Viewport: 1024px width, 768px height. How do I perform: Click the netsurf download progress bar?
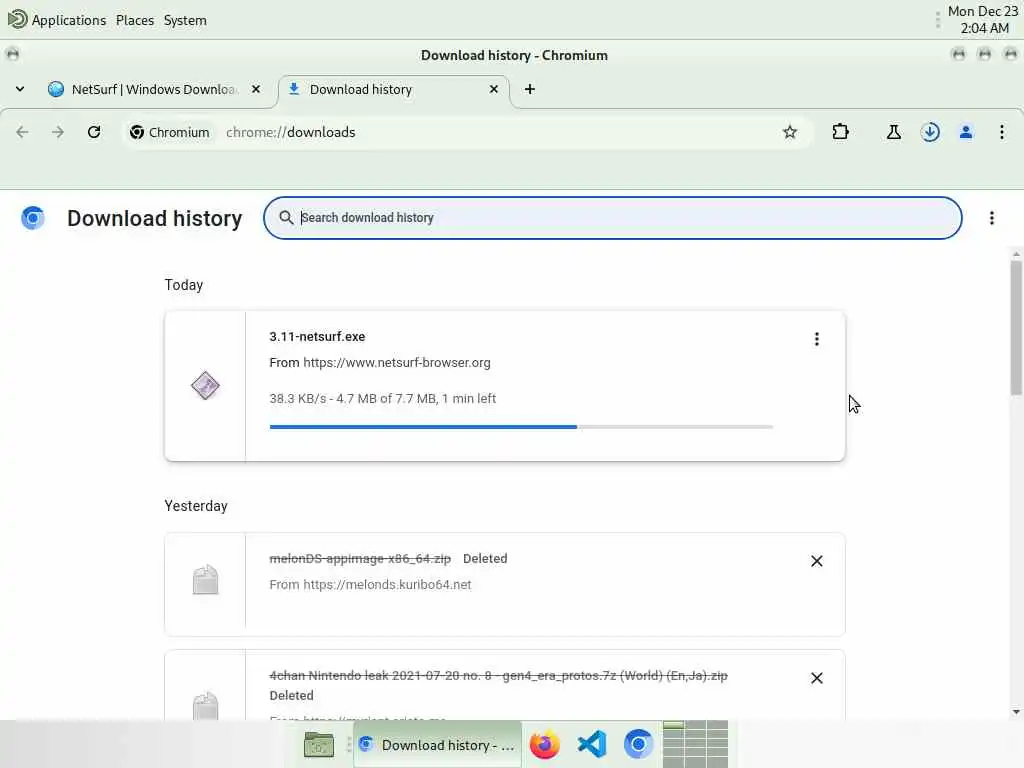click(521, 427)
